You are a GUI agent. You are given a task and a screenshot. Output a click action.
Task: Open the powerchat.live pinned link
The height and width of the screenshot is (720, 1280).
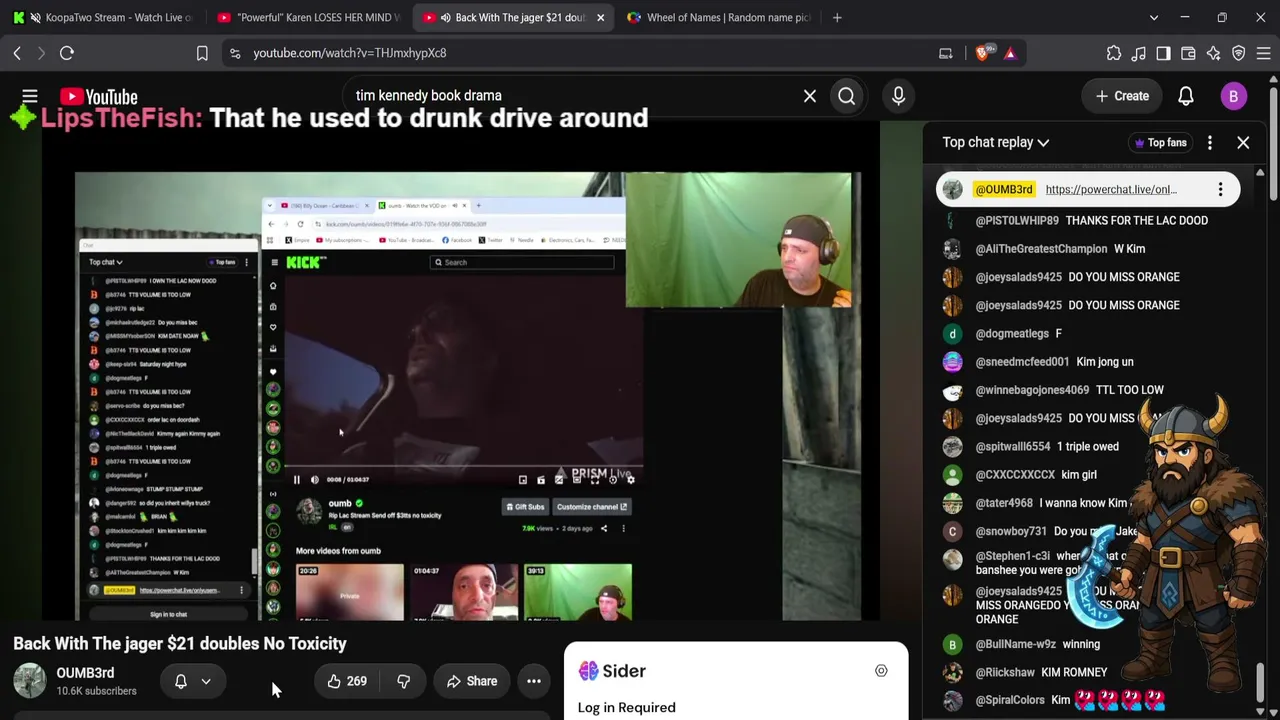coord(1111,189)
